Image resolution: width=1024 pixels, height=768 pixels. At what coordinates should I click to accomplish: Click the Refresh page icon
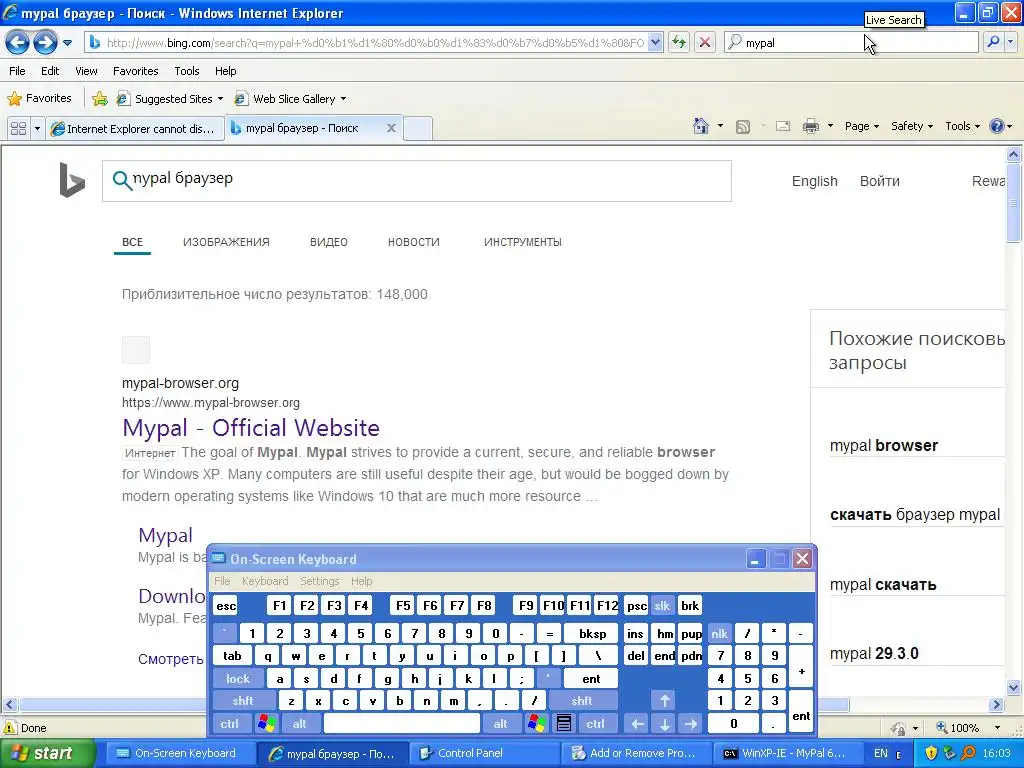(679, 42)
